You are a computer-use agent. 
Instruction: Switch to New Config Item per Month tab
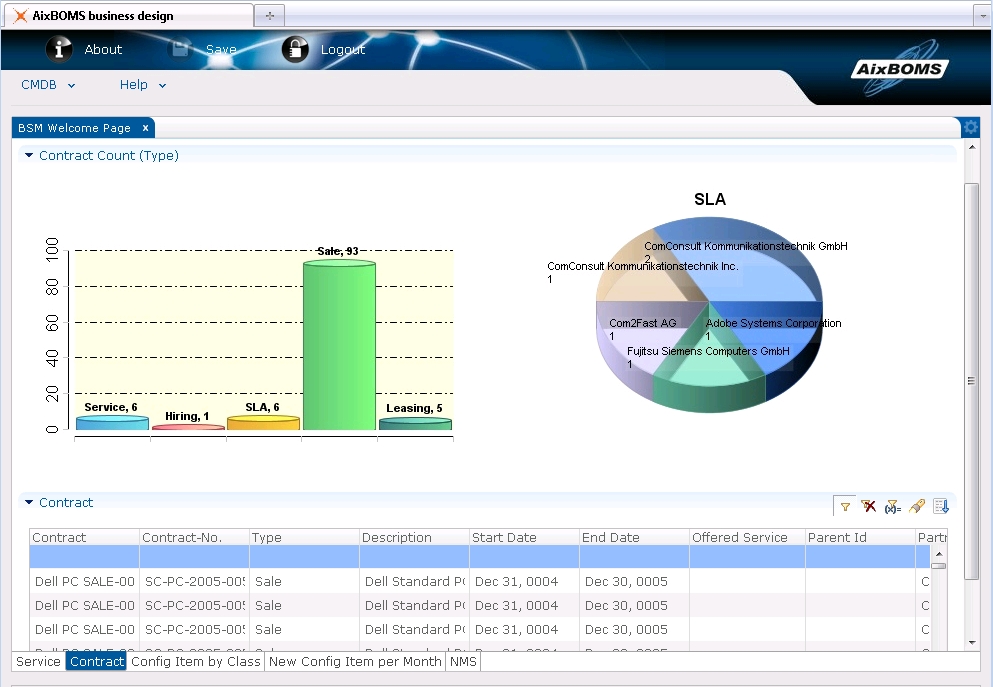(355, 662)
